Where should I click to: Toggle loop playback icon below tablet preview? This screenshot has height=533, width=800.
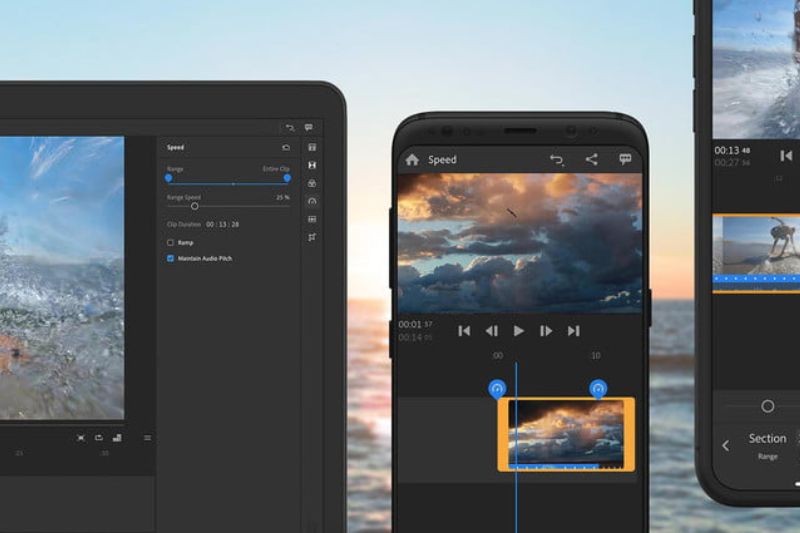point(99,437)
